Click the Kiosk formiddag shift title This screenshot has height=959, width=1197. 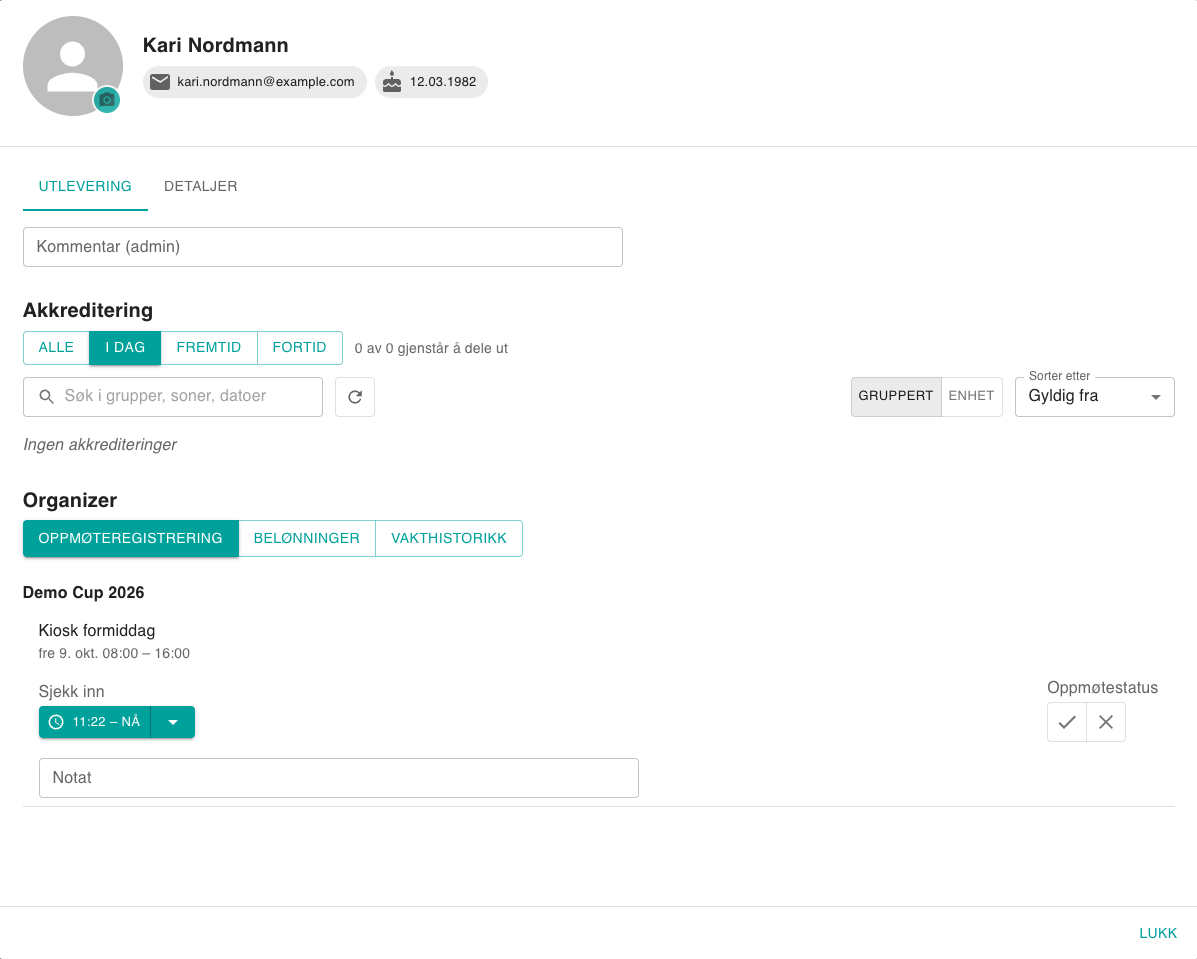click(97, 631)
